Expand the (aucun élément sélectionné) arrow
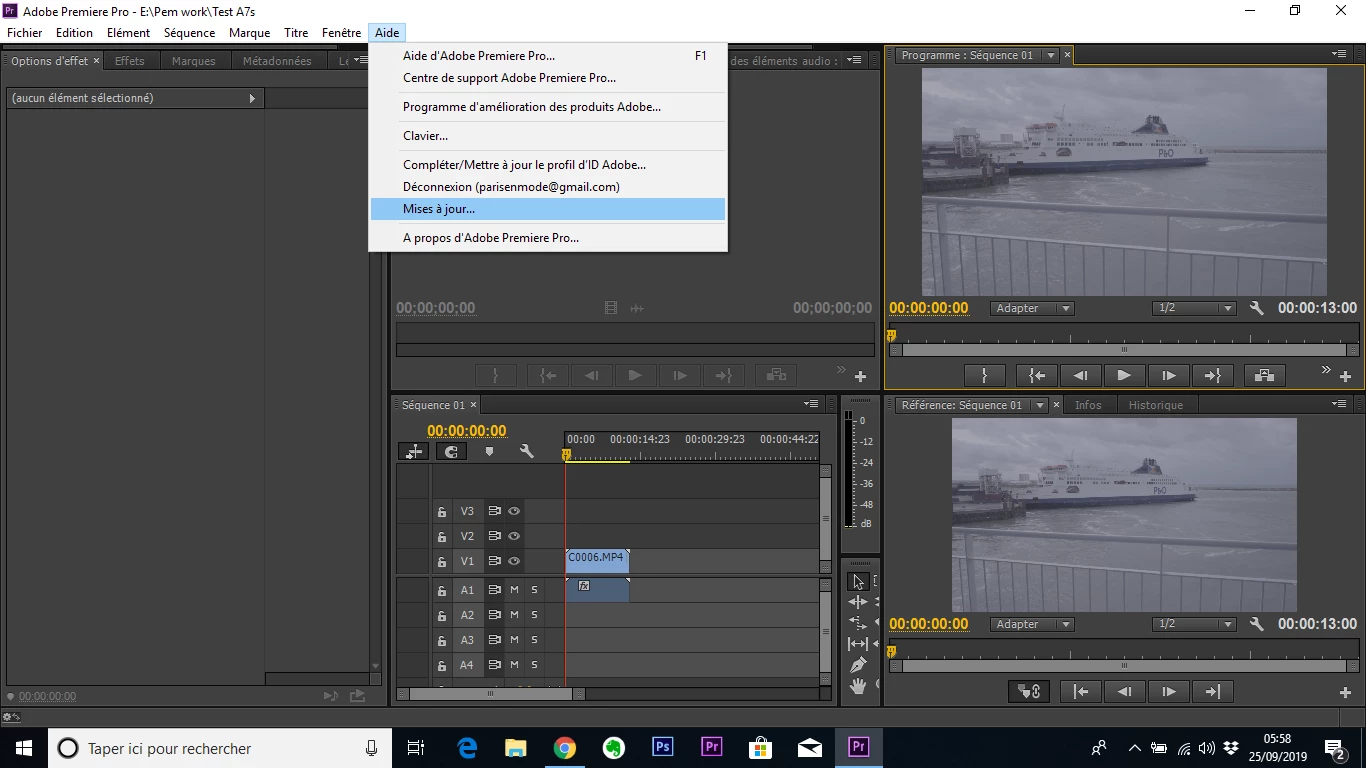Viewport: 1366px width, 768px height. pyautogui.click(x=252, y=98)
